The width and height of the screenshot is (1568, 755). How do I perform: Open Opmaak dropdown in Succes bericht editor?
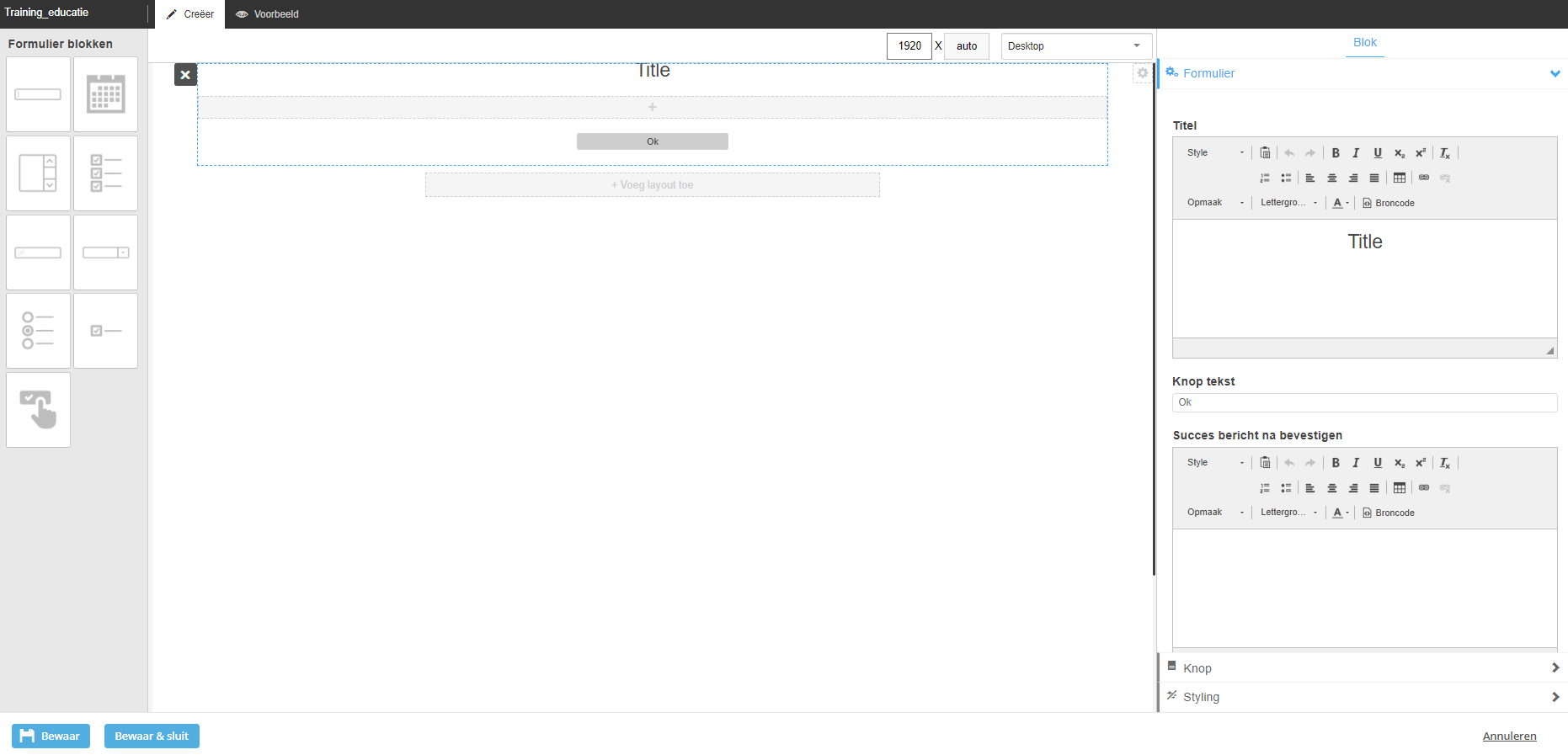coord(1214,513)
